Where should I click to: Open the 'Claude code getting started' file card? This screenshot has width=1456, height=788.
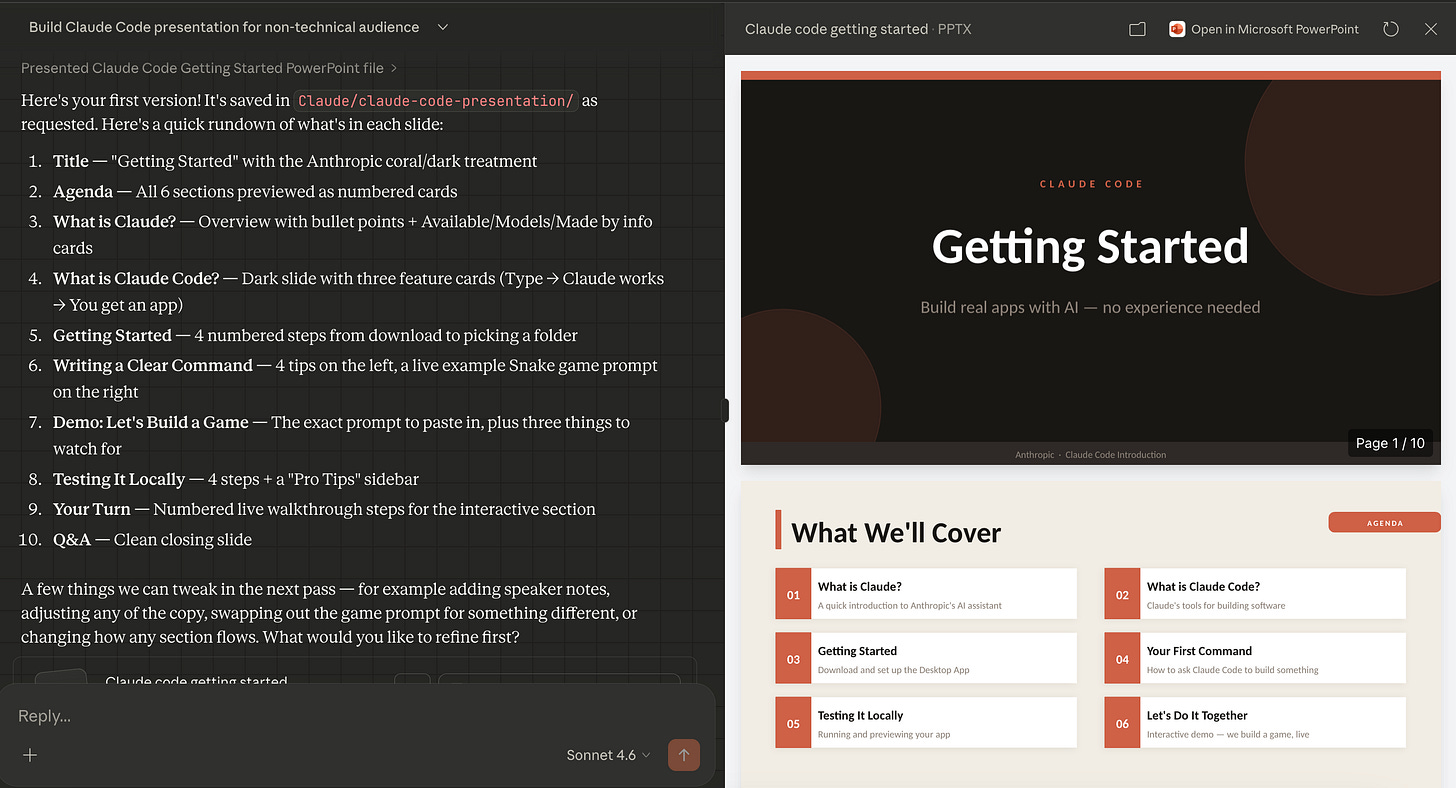pyautogui.click(x=357, y=672)
